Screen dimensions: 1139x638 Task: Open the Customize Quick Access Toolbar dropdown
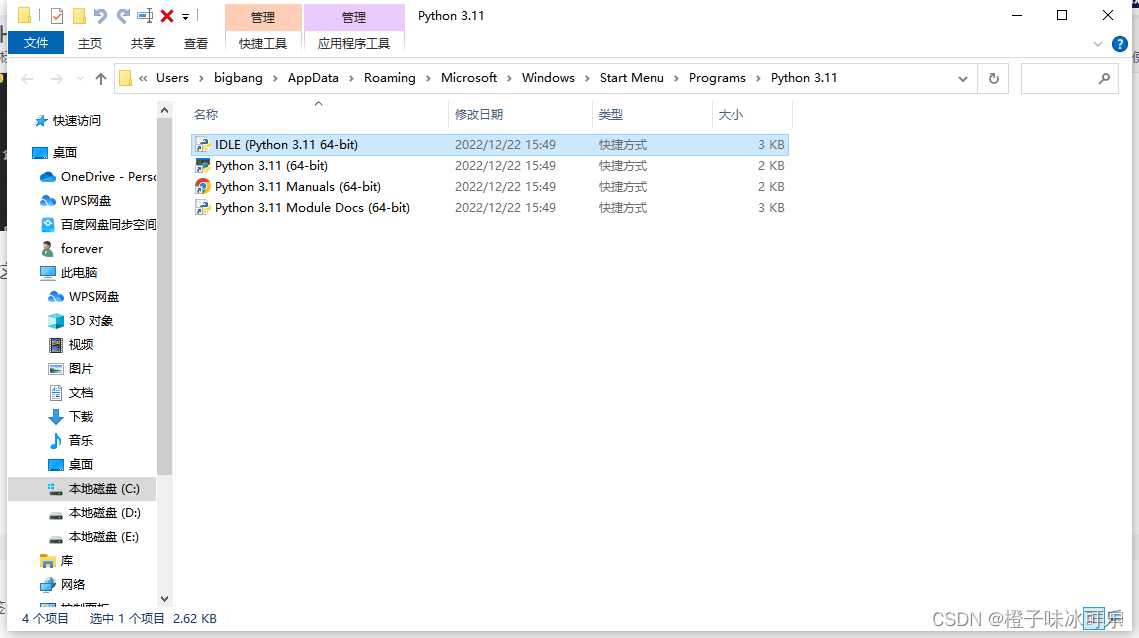click(x=185, y=17)
